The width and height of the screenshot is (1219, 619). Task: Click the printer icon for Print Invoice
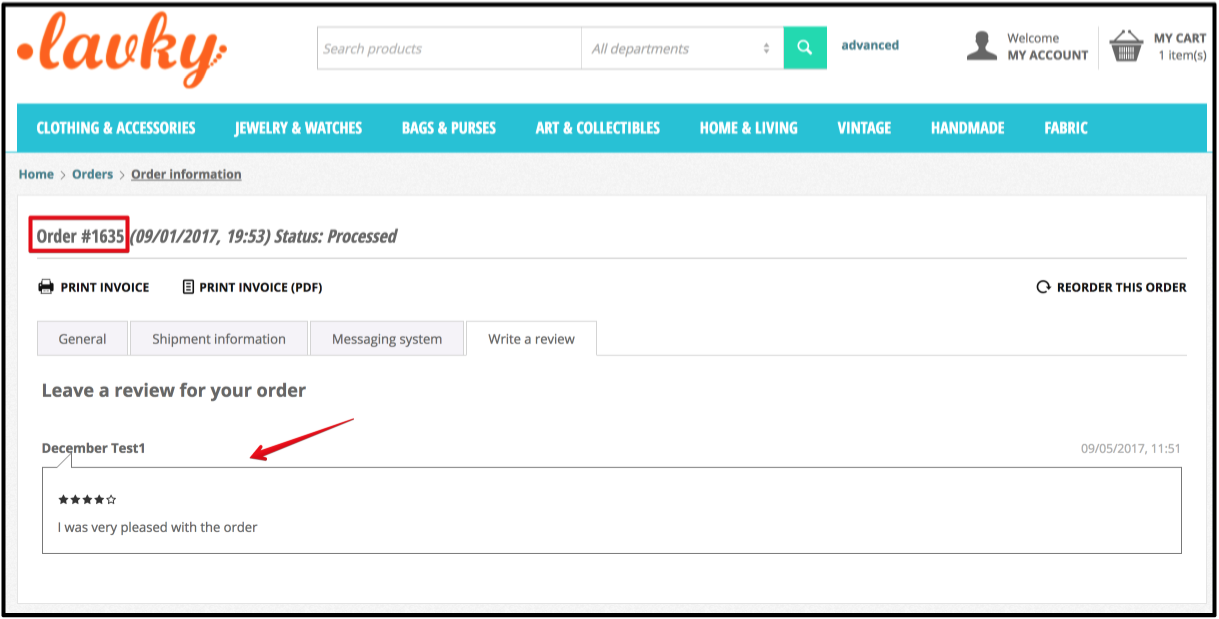[x=46, y=287]
